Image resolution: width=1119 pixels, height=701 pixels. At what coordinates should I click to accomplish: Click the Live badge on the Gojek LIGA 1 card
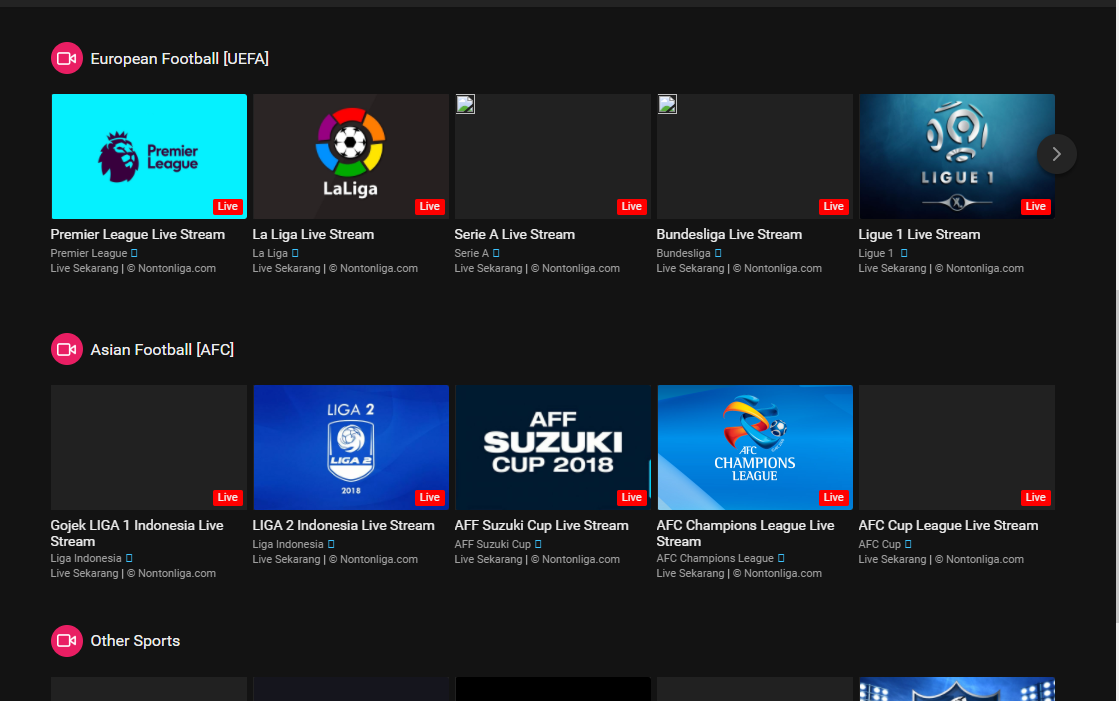[x=228, y=497]
